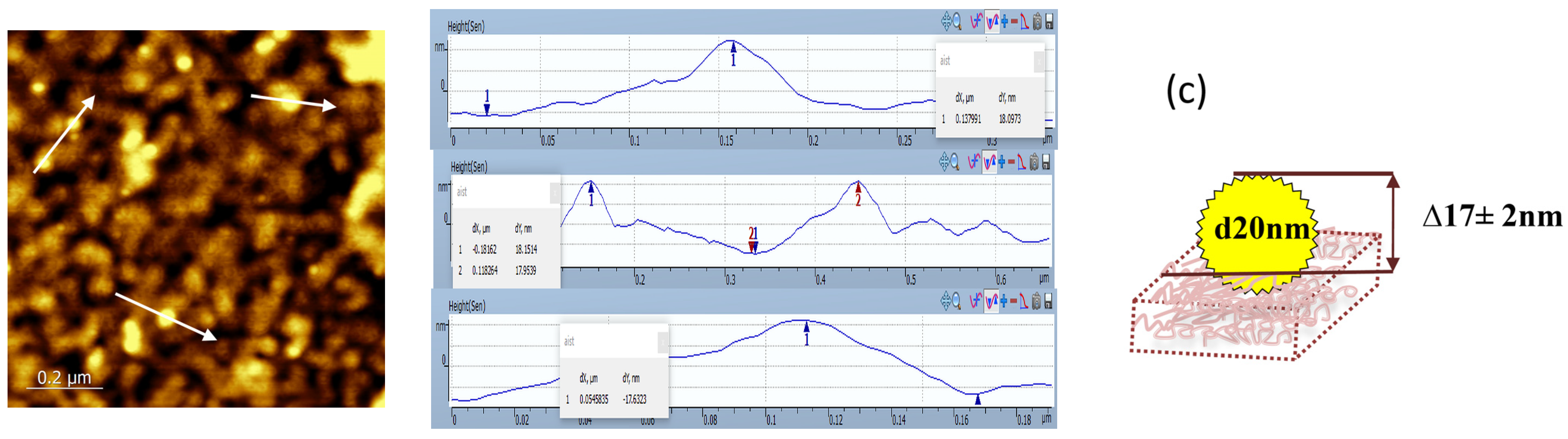Select crosshair cursor curve tool in top profile toolbar
The image size is (1568, 439).
pos(977,21)
